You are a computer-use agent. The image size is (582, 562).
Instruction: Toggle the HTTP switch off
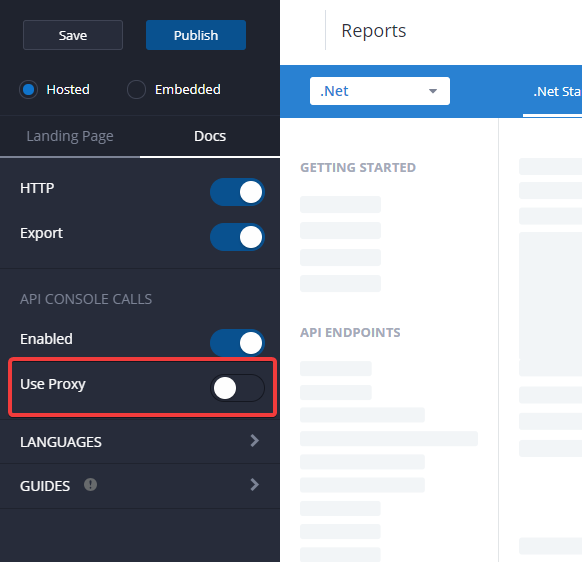point(237,192)
